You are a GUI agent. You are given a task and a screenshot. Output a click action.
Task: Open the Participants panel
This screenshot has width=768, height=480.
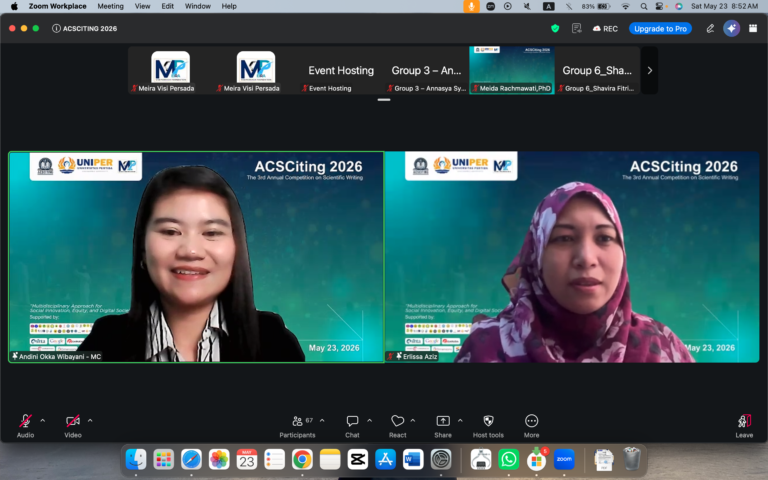297,425
